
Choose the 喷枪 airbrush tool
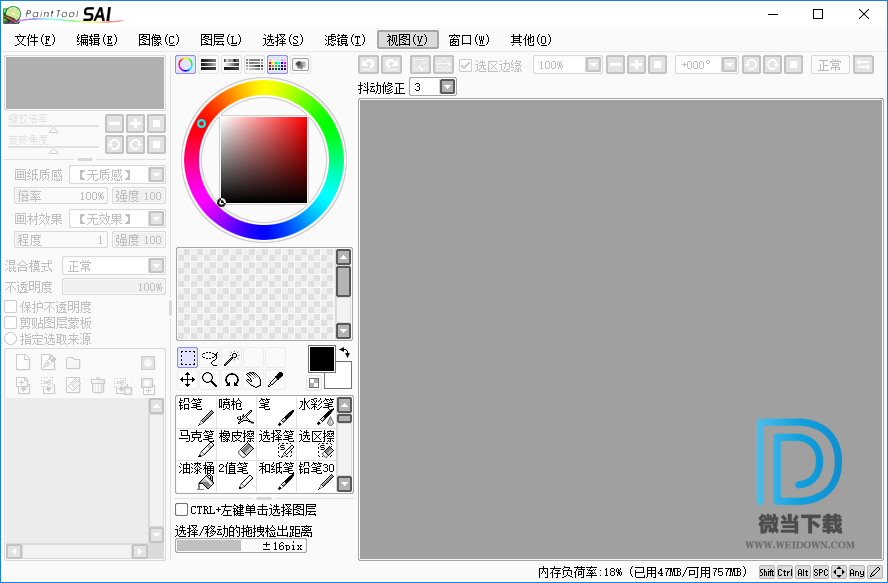click(236, 412)
